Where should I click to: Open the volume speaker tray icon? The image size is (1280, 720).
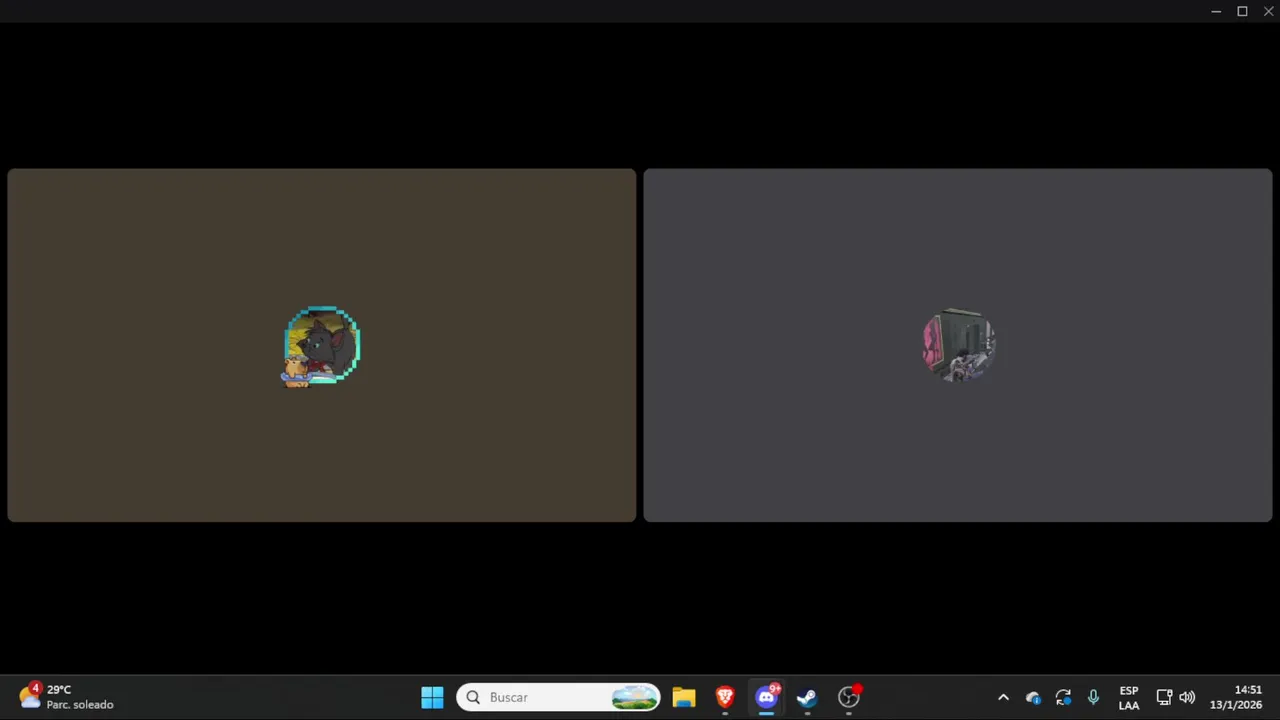(x=1187, y=697)
